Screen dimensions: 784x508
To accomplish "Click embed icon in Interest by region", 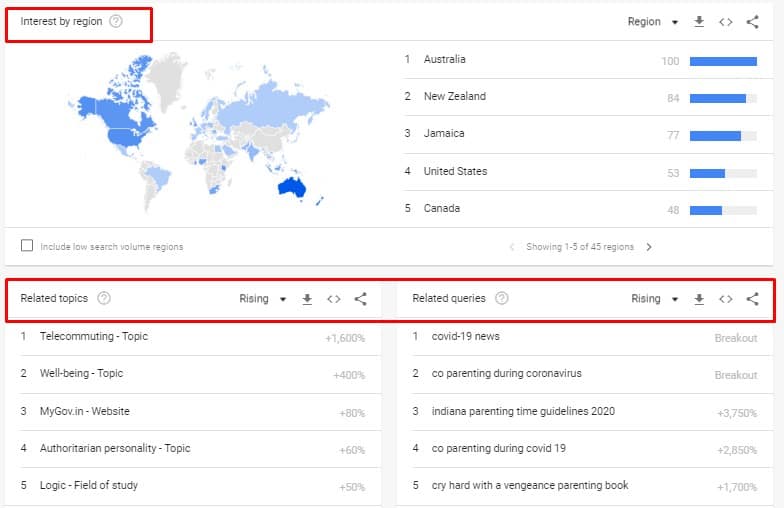I will pyautogui.click(x=726, y=22).
